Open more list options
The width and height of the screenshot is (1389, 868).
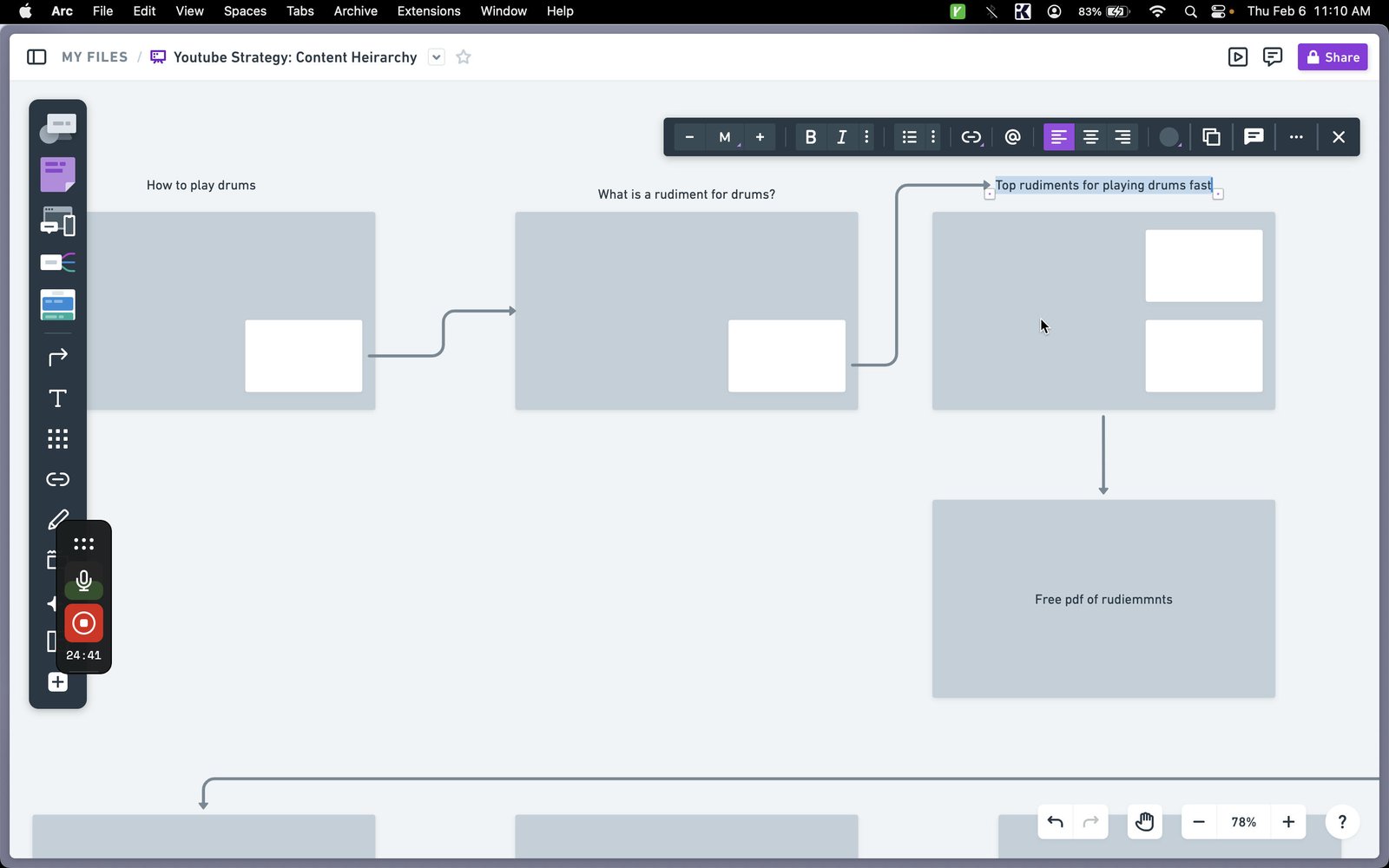click(x=933, y=137)
